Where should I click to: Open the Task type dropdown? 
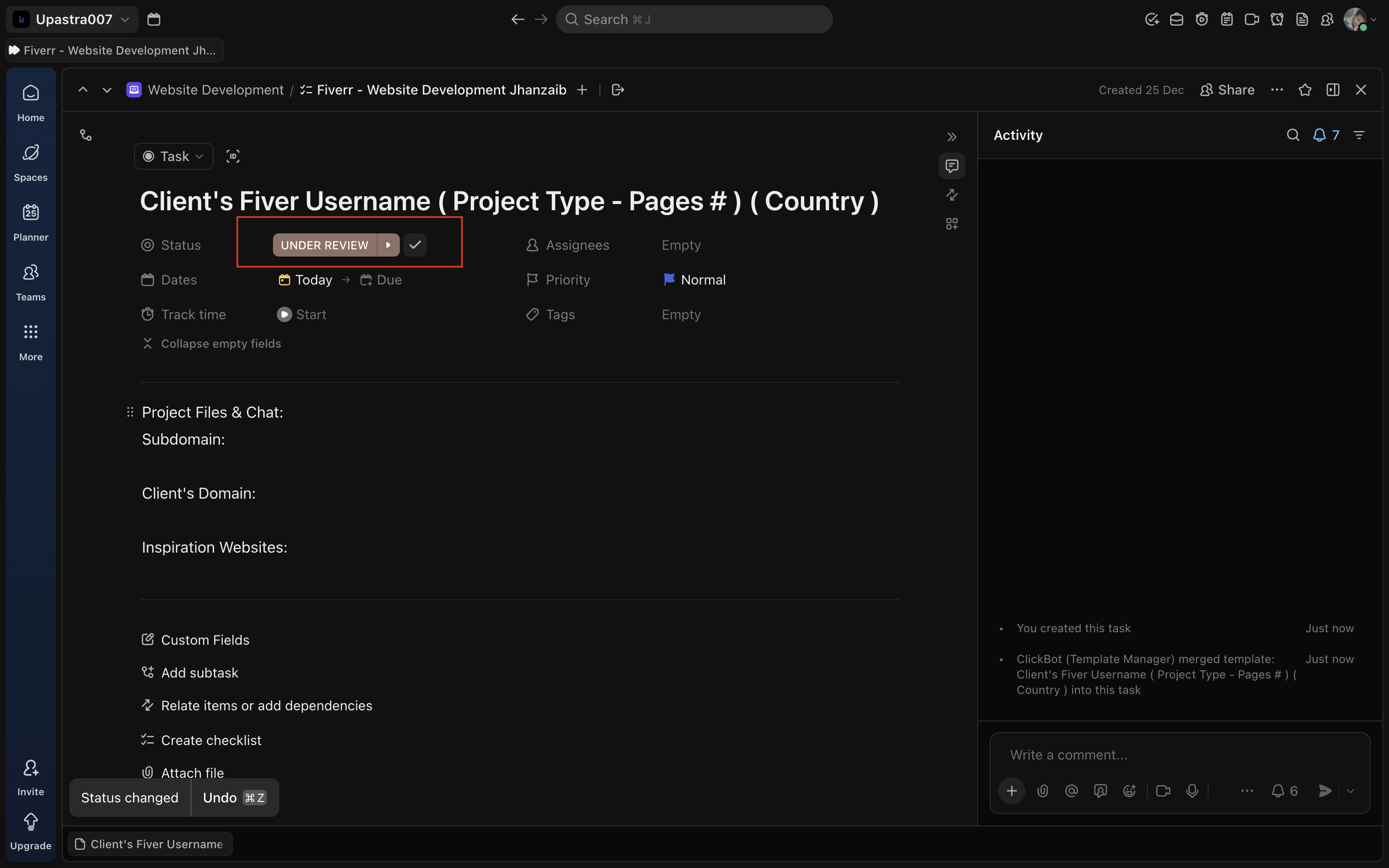click(x=173, y=156)
